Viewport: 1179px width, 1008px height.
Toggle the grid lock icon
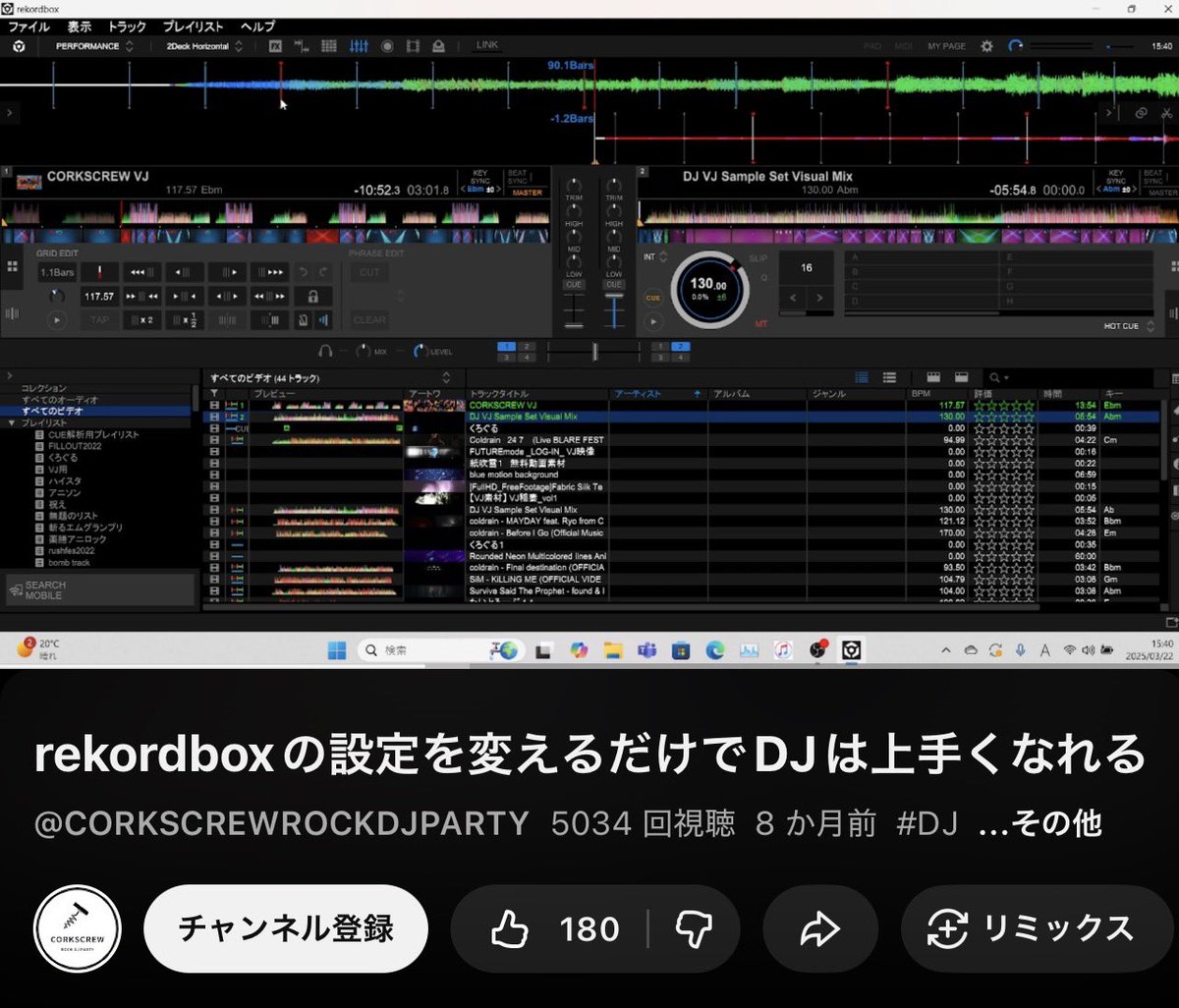312,296
